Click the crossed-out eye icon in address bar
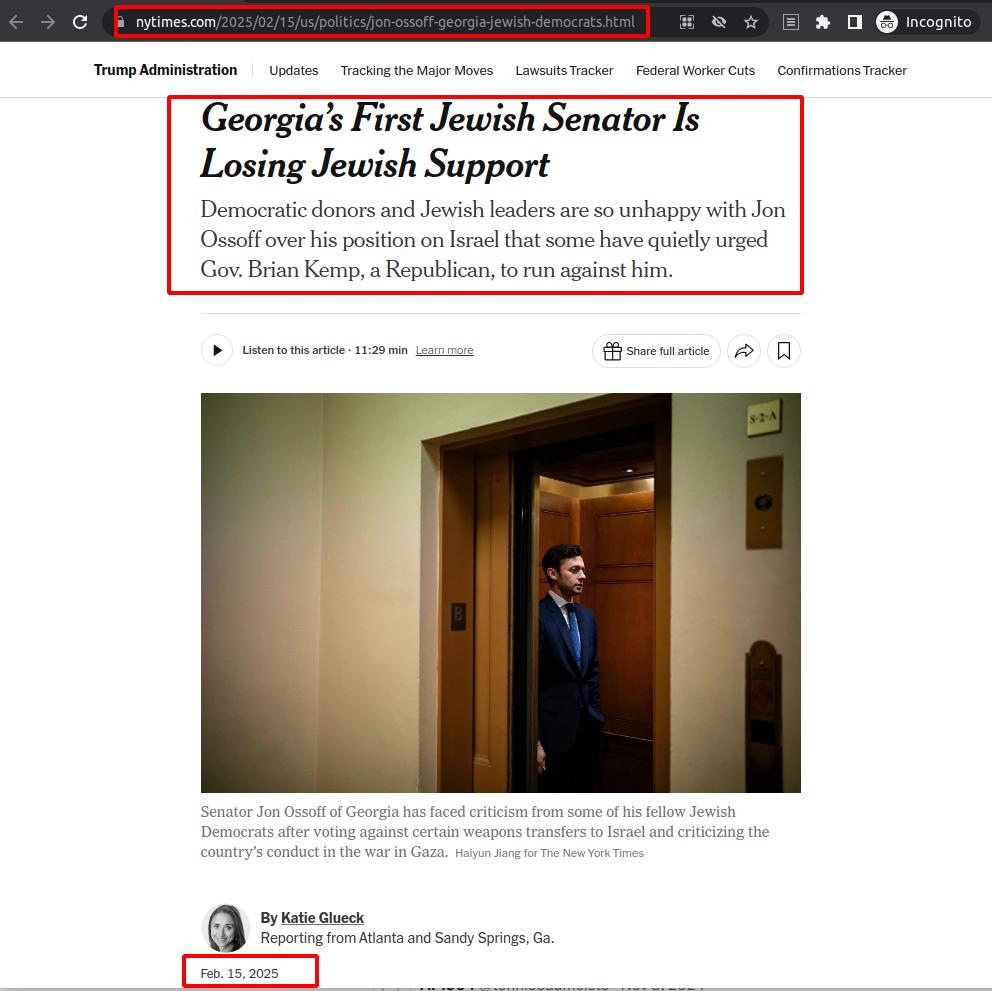This screenshot has height=991, width=992. [719, 22]
